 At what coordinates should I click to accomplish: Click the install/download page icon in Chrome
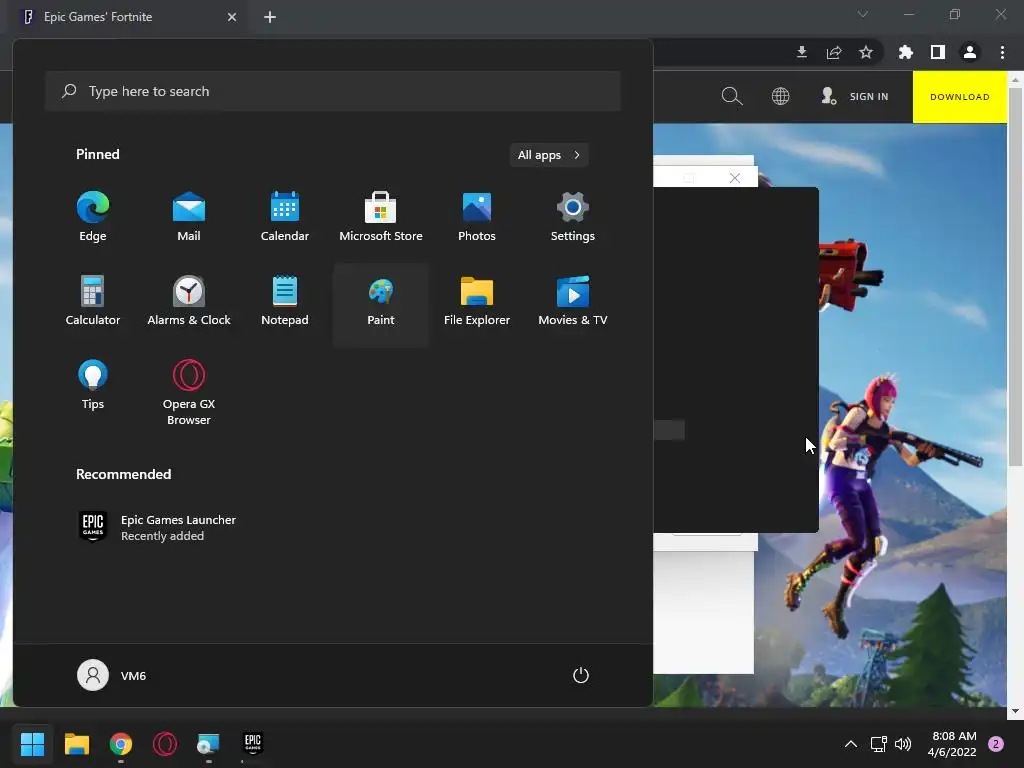point(802,52)
